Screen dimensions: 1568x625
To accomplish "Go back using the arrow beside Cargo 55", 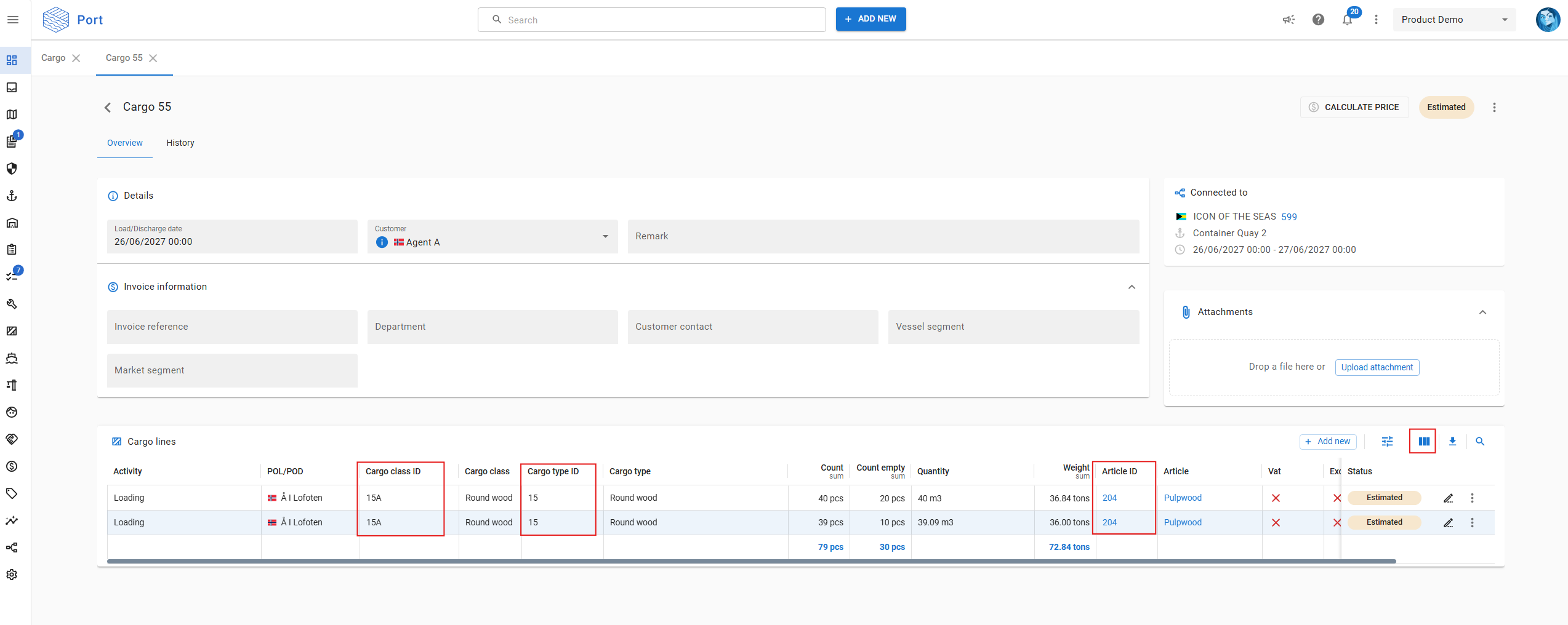I will (x=108, y=108).
